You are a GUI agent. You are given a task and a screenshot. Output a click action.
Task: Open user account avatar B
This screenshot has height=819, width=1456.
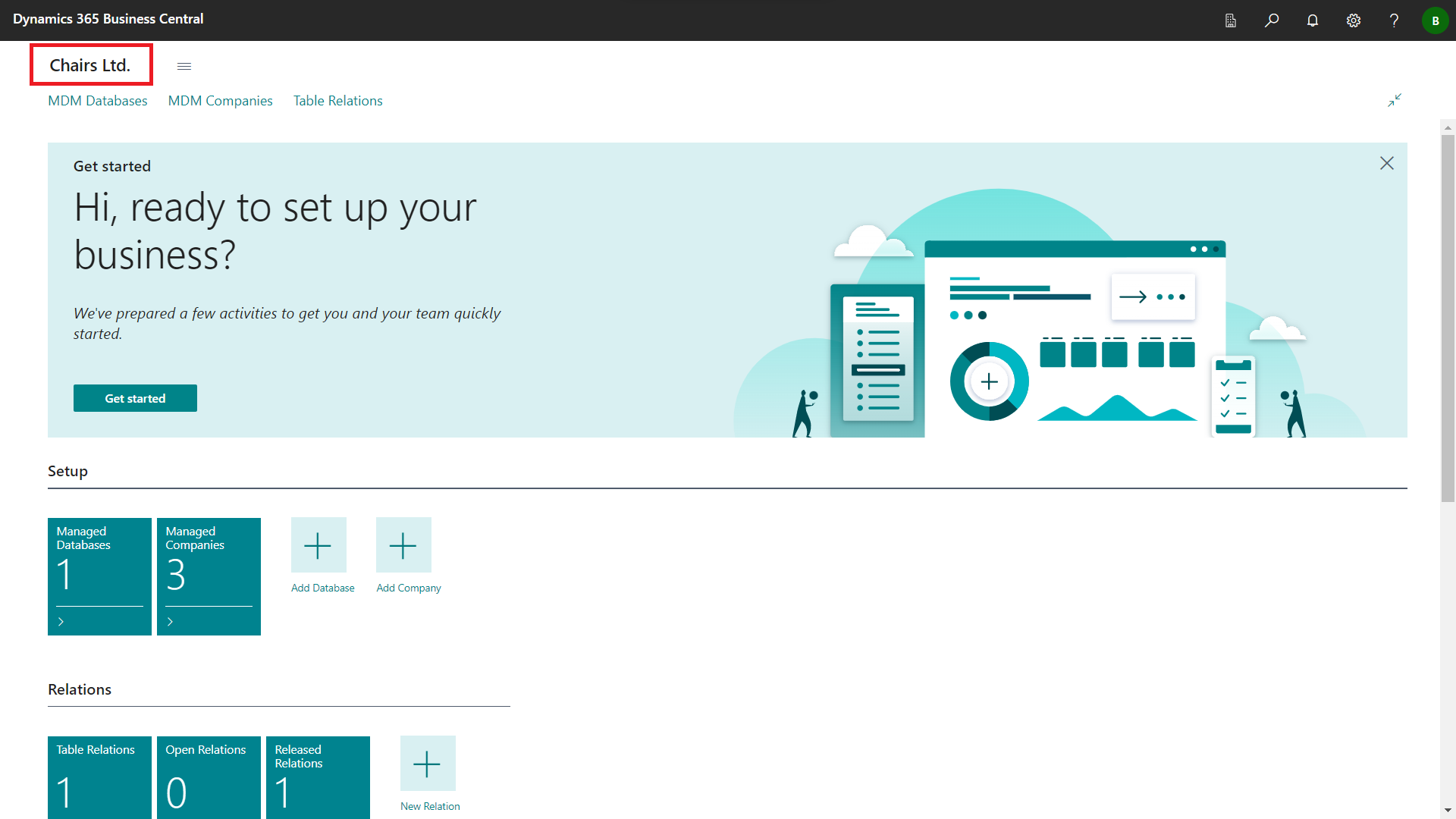(1435, 20)
